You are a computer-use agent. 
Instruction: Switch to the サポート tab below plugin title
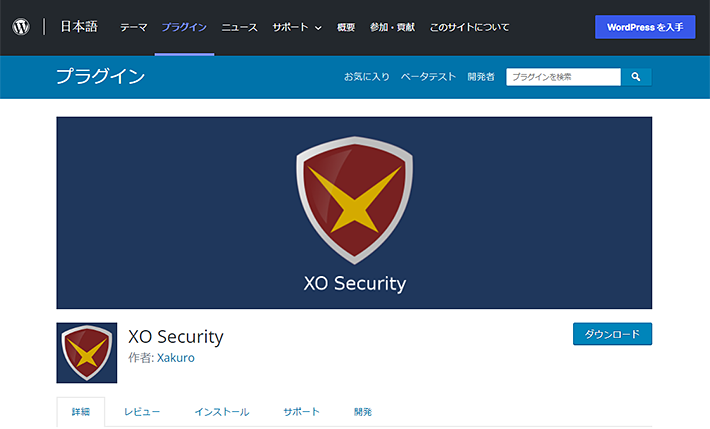[302, 412]
